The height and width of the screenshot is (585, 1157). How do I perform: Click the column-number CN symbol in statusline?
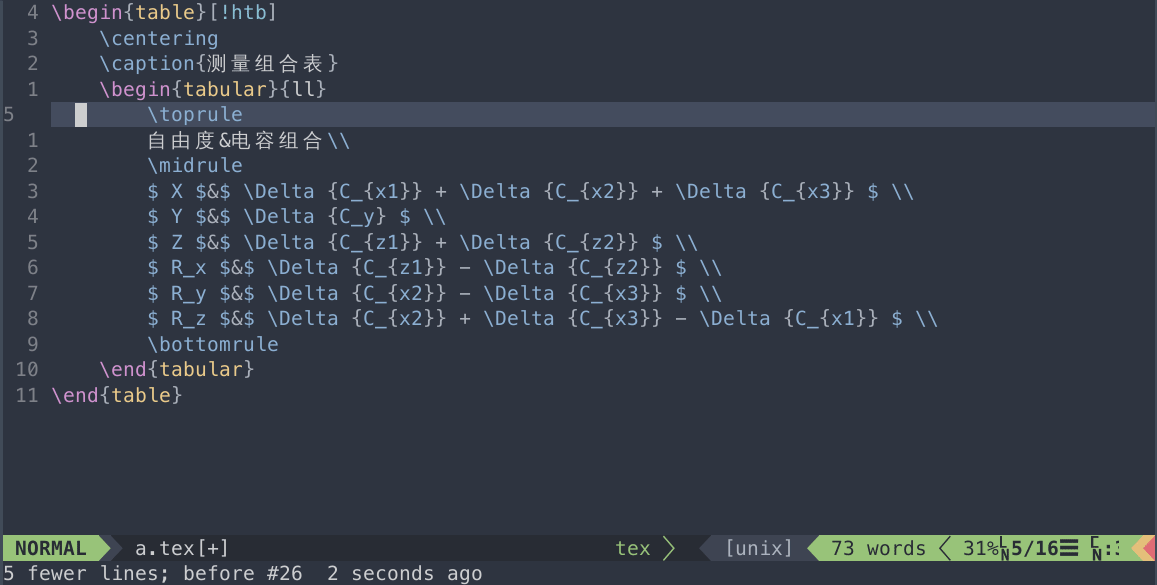(1096, 550)
